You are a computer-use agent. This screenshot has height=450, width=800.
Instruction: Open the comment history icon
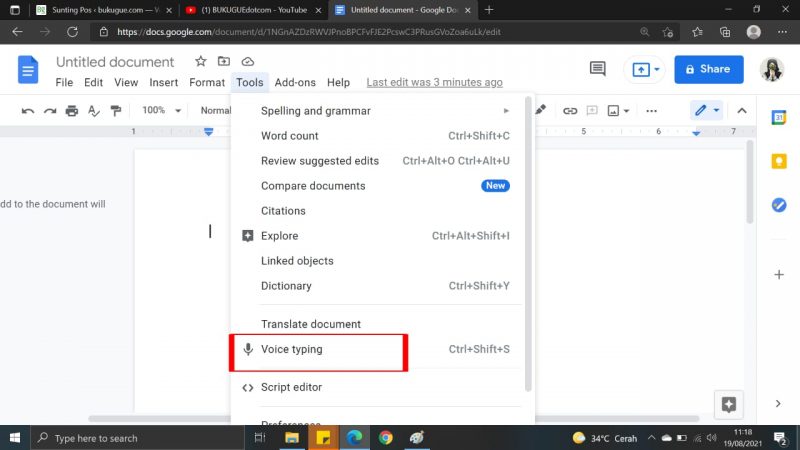point(597,69)
